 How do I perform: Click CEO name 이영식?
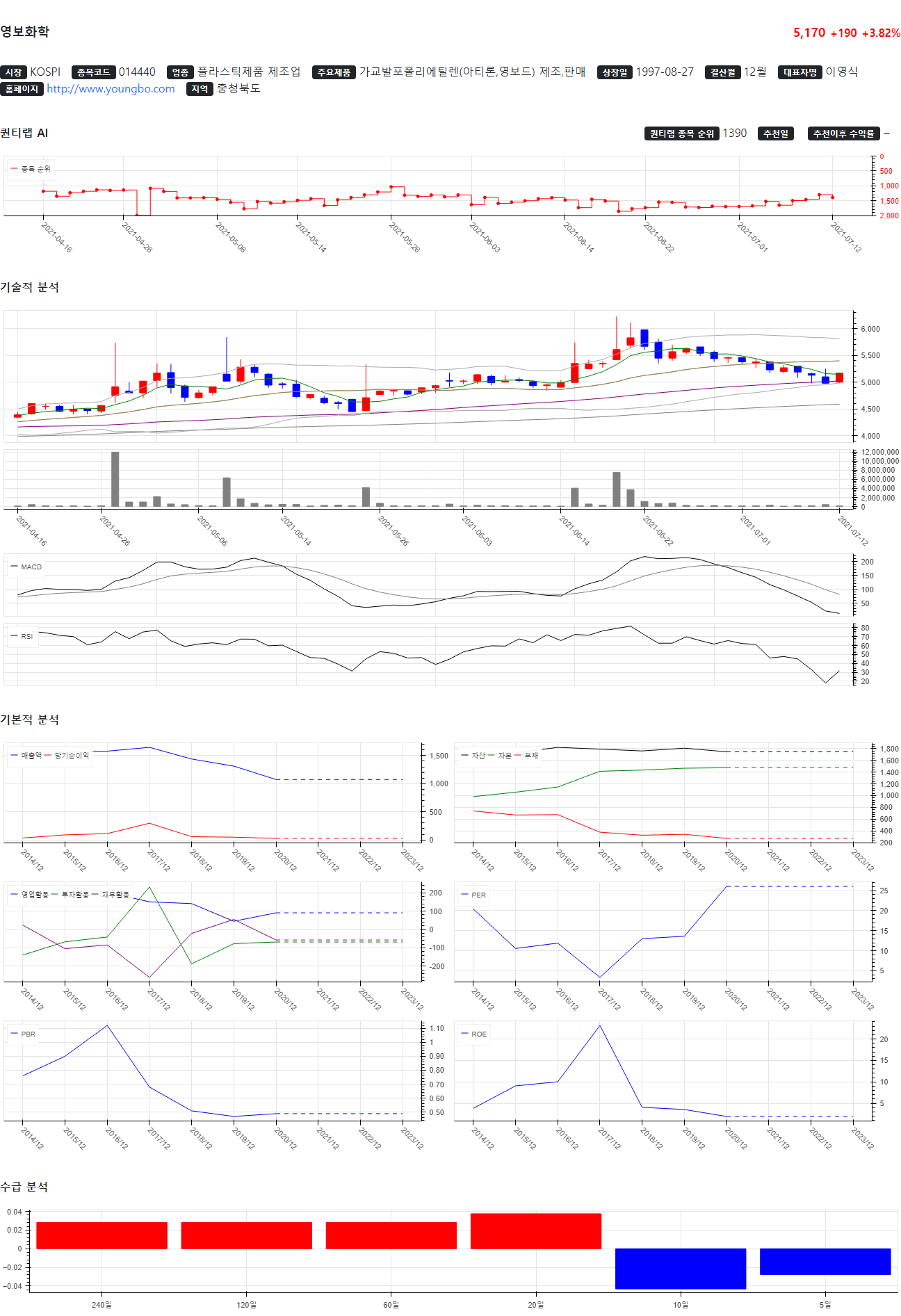click(x=842, y=72)
